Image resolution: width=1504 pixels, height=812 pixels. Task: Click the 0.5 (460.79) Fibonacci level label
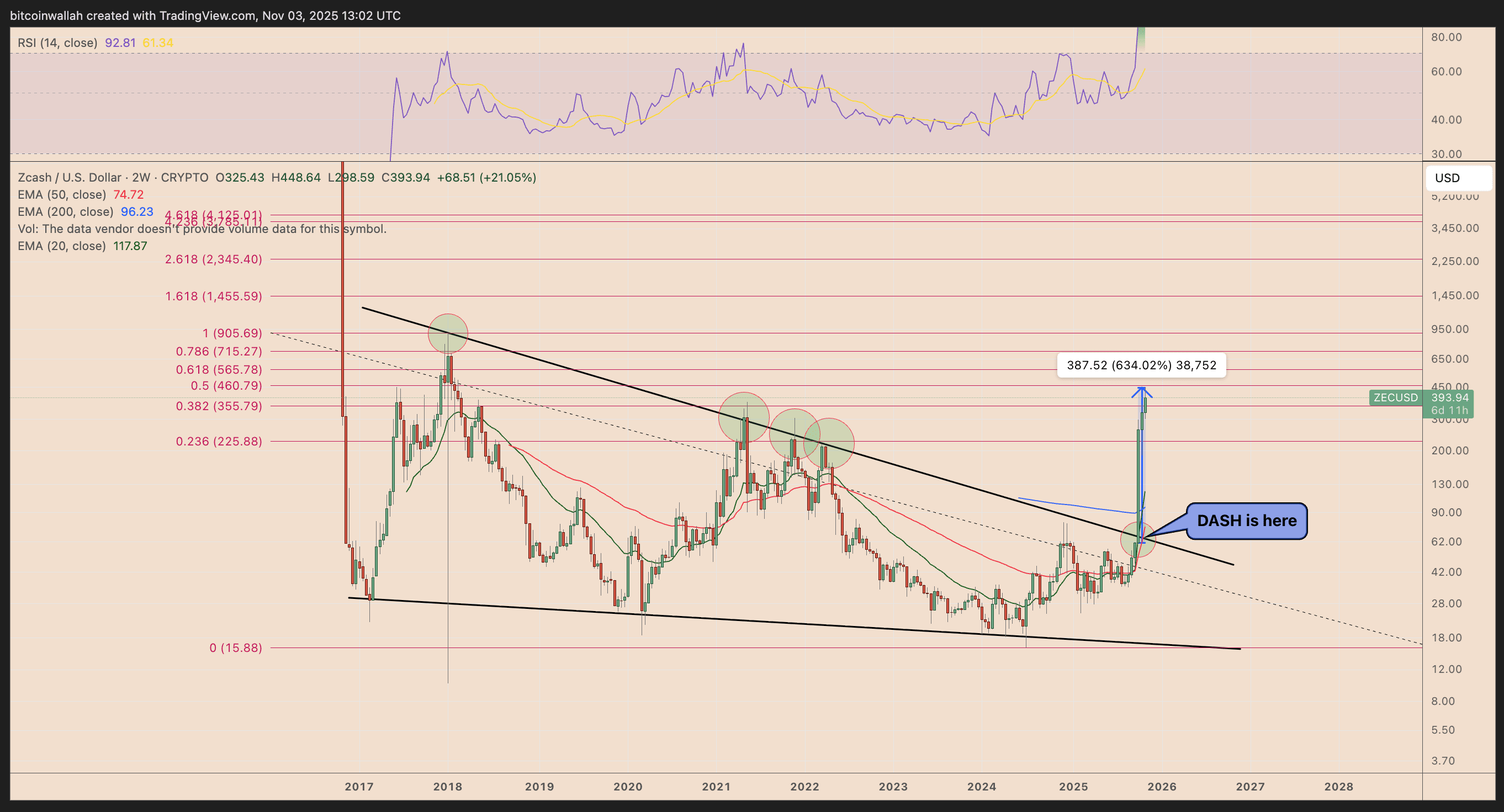[226, 386]
